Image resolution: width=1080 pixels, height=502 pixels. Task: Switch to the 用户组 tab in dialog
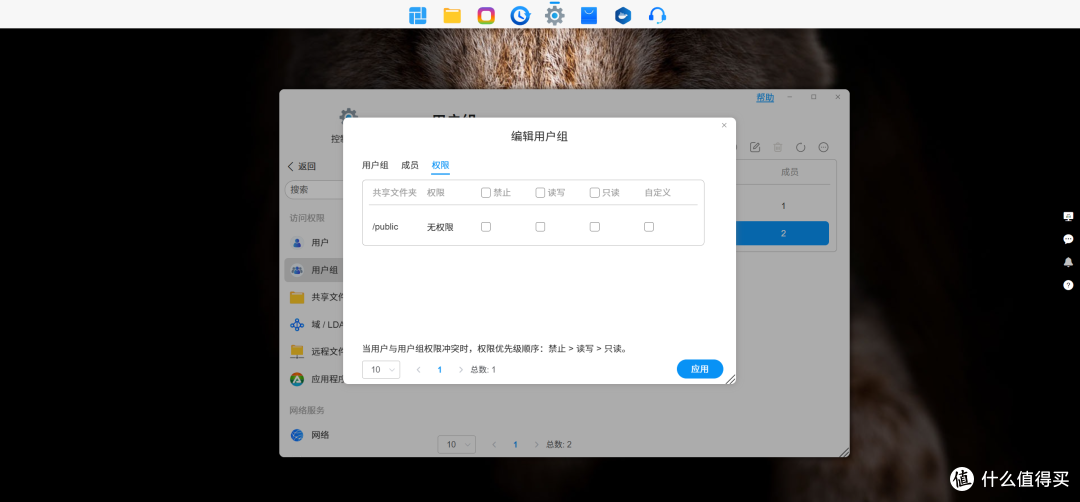[x=375, y=165]
